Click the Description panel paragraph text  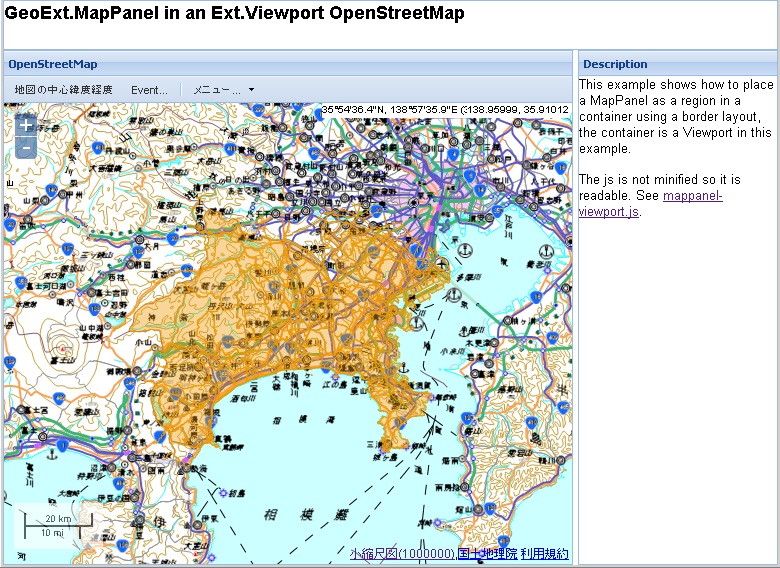pyautogui.click(x=675, y=117)
